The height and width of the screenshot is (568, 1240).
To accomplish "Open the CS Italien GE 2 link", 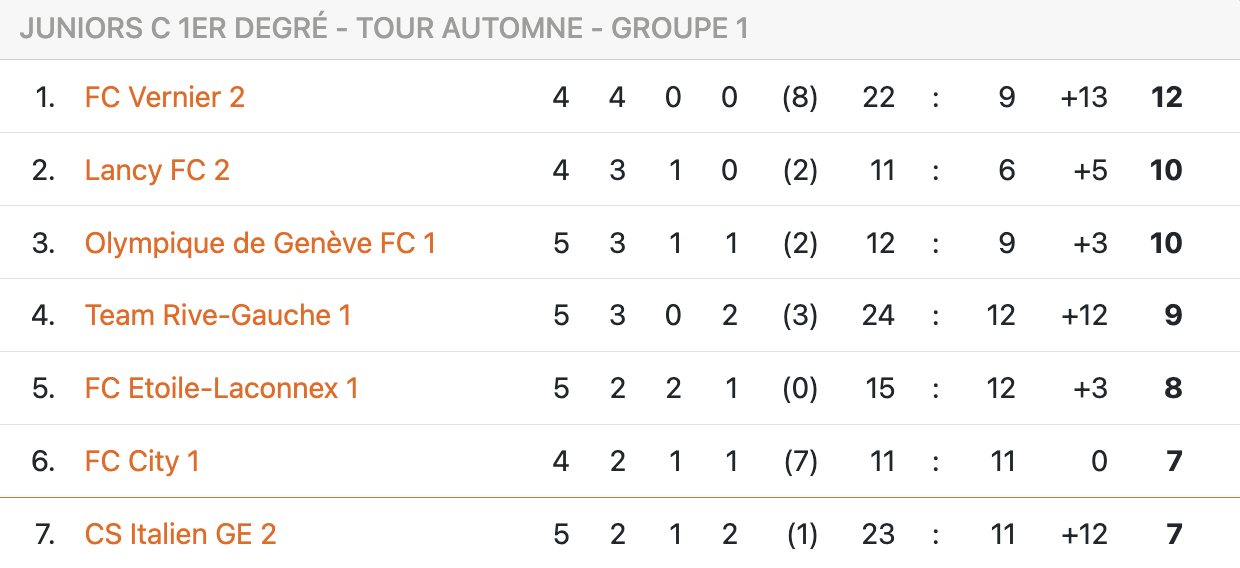I will tap(180, 534).
